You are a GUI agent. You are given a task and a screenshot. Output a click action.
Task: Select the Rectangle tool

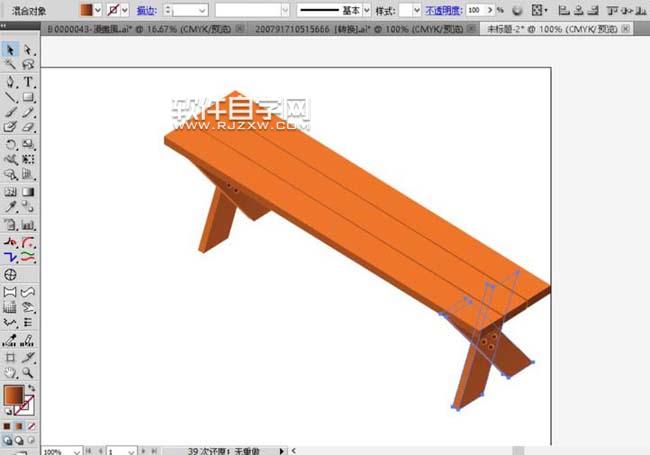(28, 97)
